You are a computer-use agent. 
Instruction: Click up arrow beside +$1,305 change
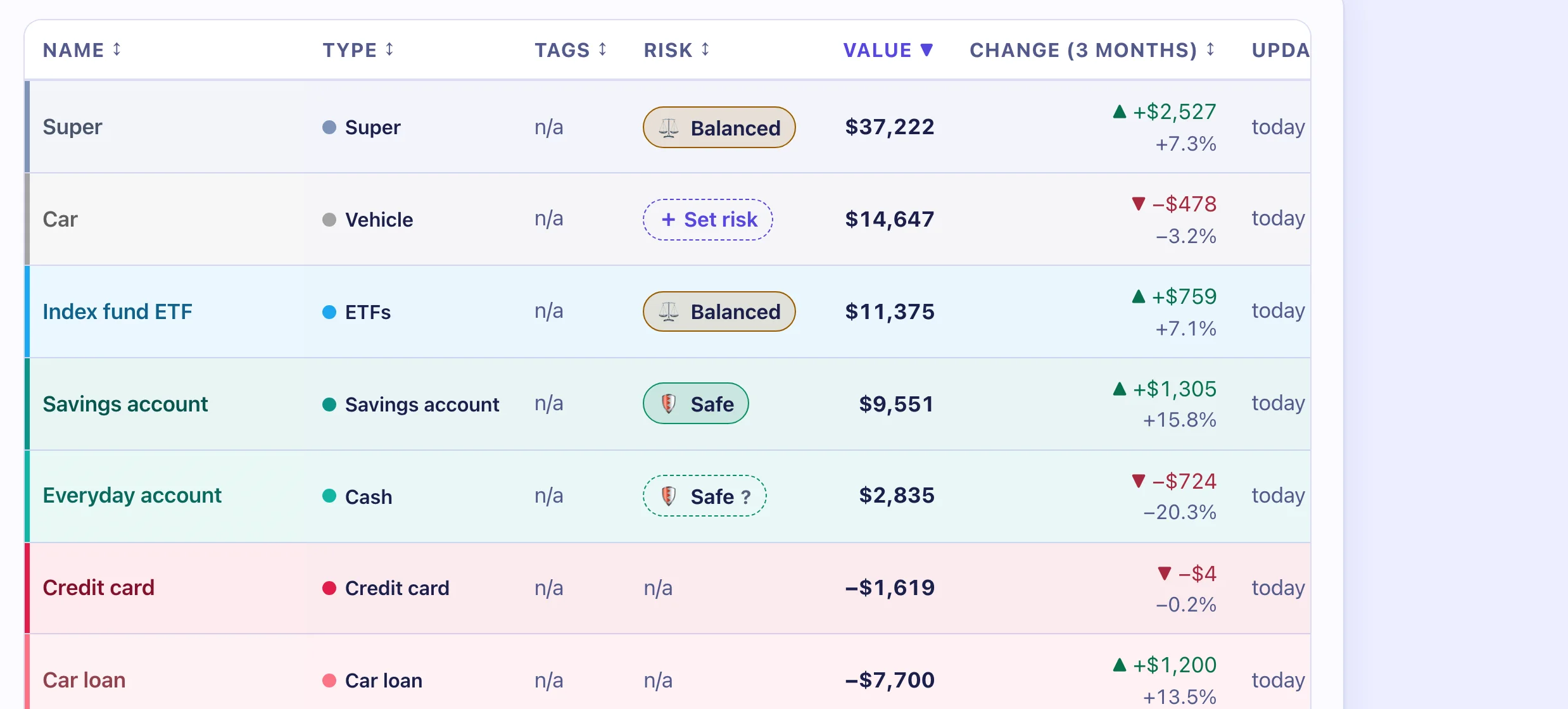tap(1120, 389)
